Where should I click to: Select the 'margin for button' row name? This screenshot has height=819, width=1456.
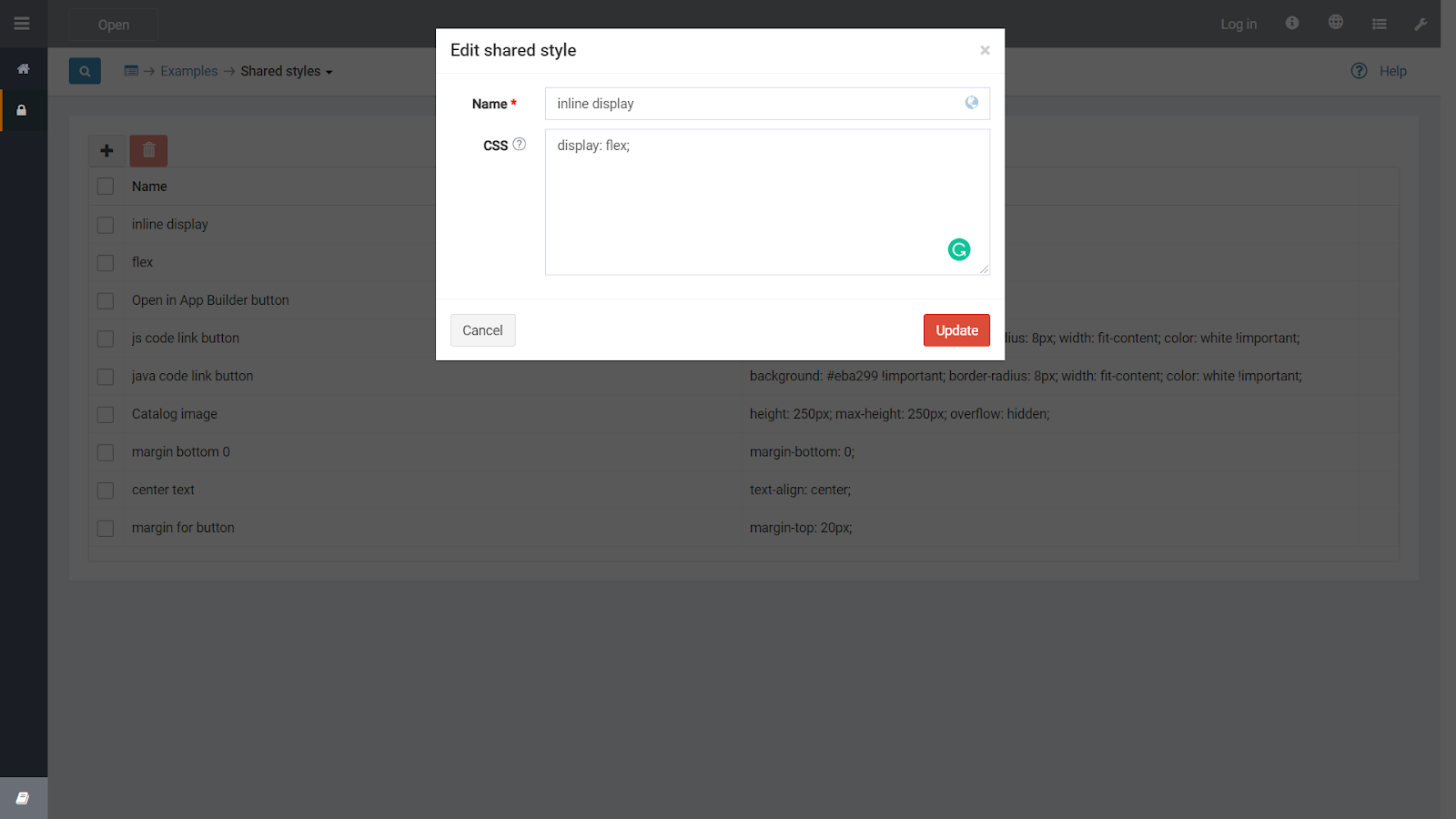coord(183,528)
